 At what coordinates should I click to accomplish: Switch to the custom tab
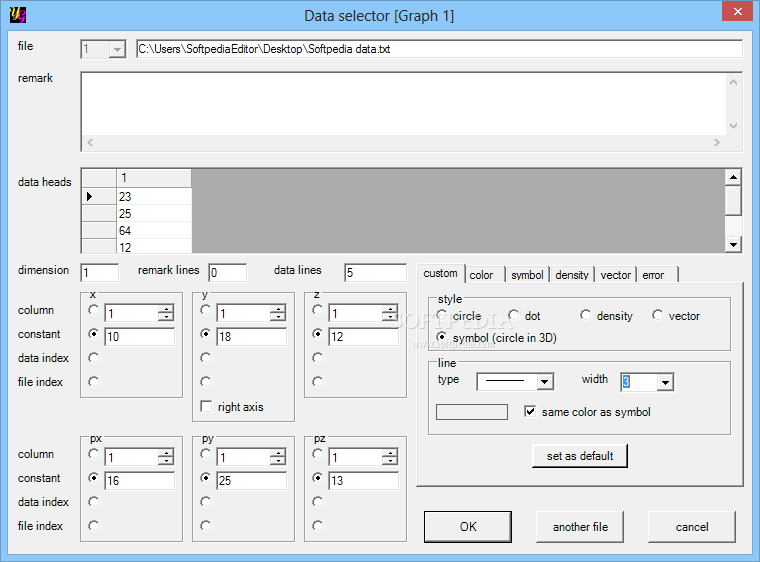(x=441, y=273)
